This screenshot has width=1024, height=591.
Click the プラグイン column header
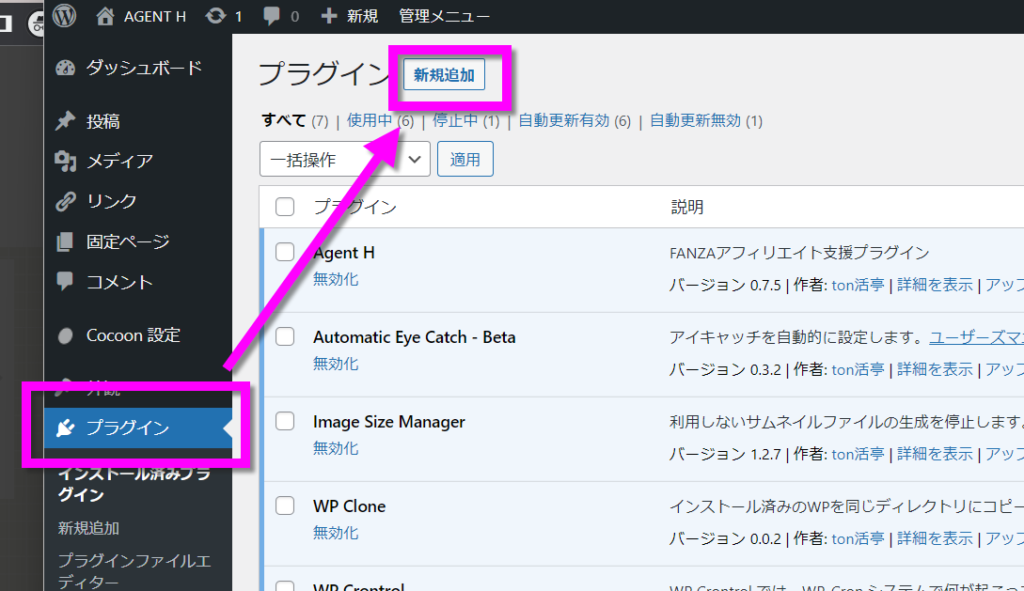coord(355,207)
